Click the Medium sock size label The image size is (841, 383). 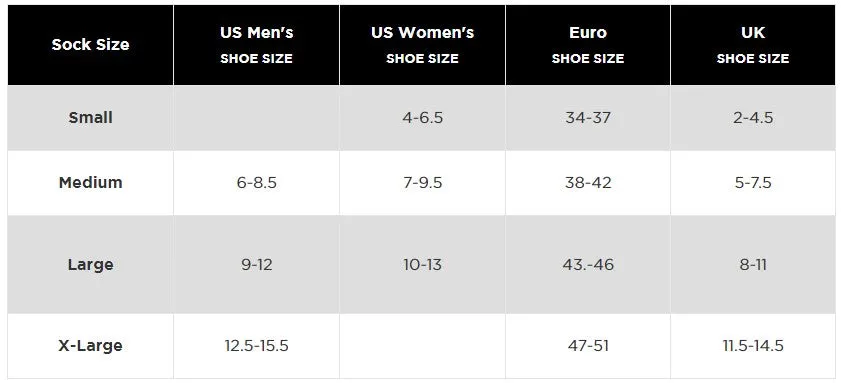pos(90,182)
